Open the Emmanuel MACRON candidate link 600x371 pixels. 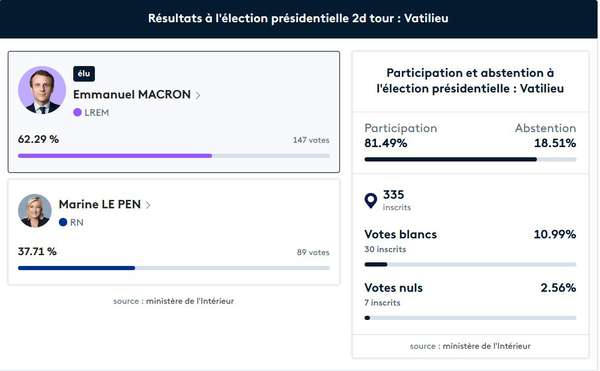click(x=132, y=94)
